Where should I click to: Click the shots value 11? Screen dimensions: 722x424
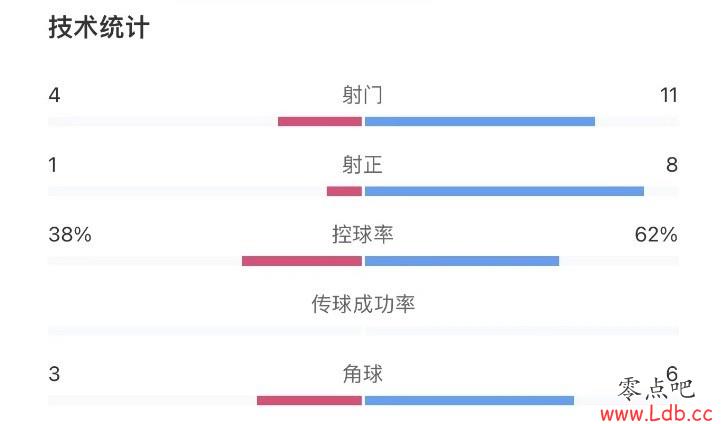pyautogui.click(x=669, y=95)
